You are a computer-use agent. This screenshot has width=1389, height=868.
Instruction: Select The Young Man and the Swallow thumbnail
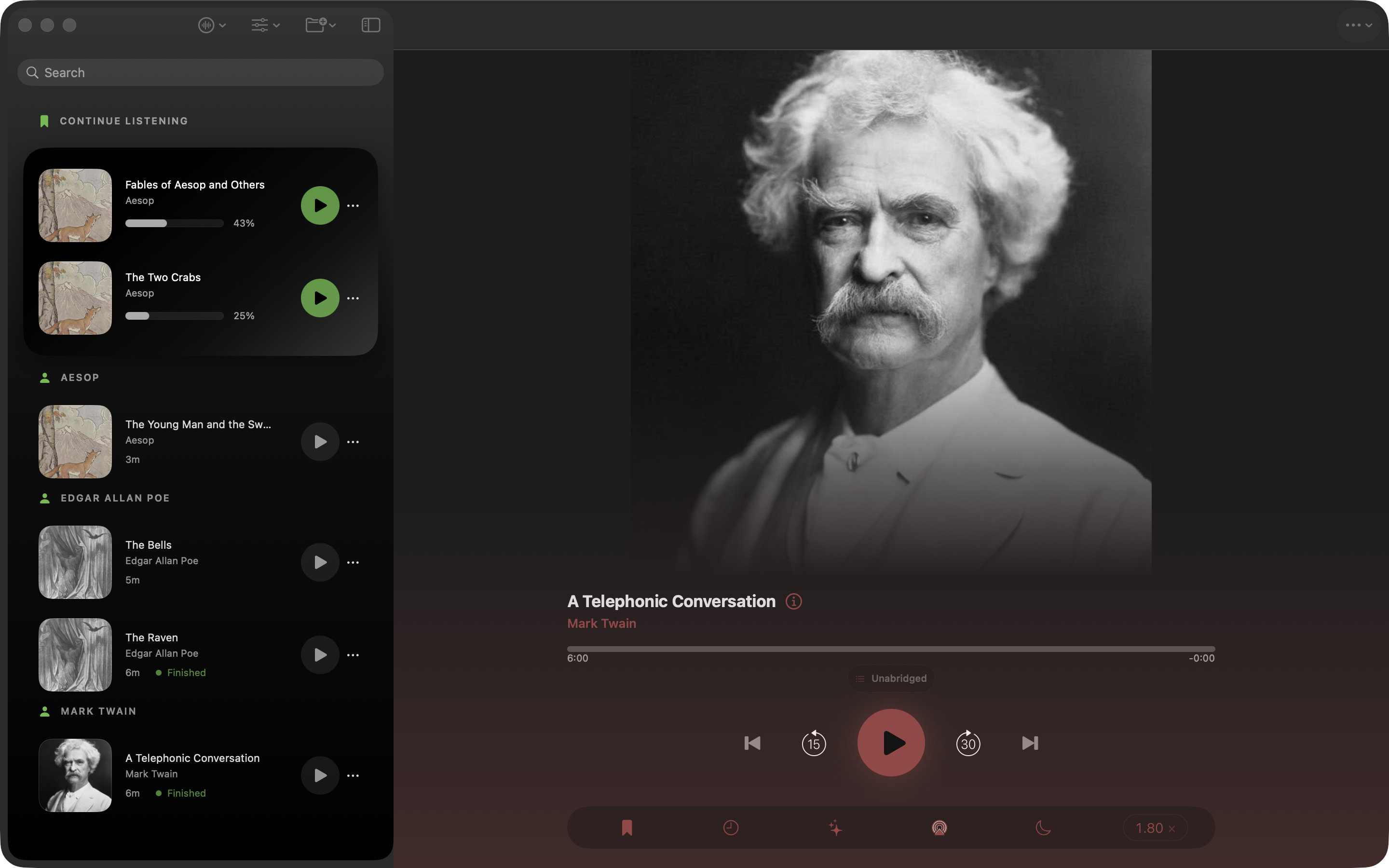point(75,441)
